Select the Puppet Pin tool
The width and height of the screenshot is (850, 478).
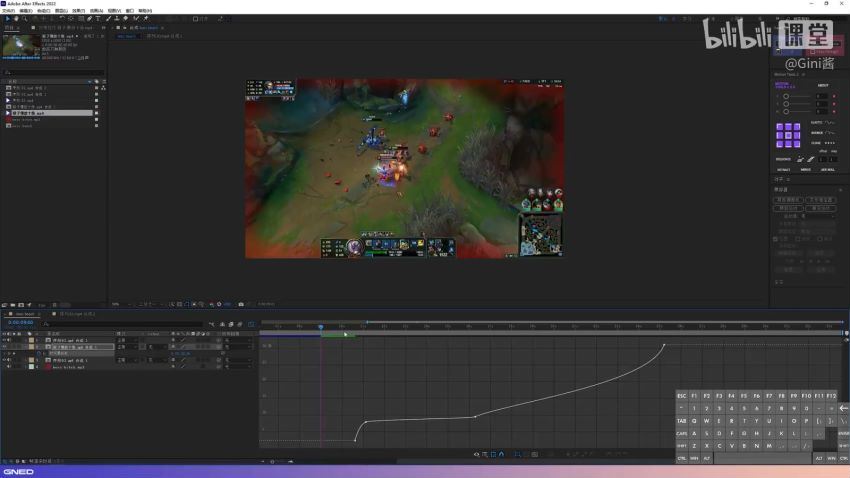tap(146, 18)
